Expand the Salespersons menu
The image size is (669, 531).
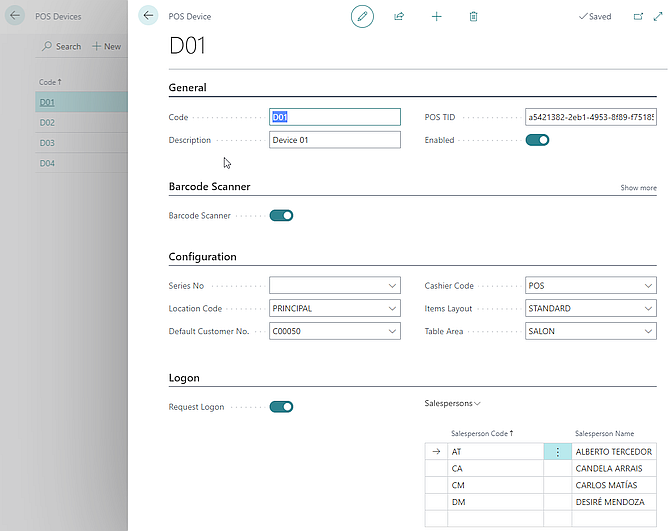(x=452, y=403)
